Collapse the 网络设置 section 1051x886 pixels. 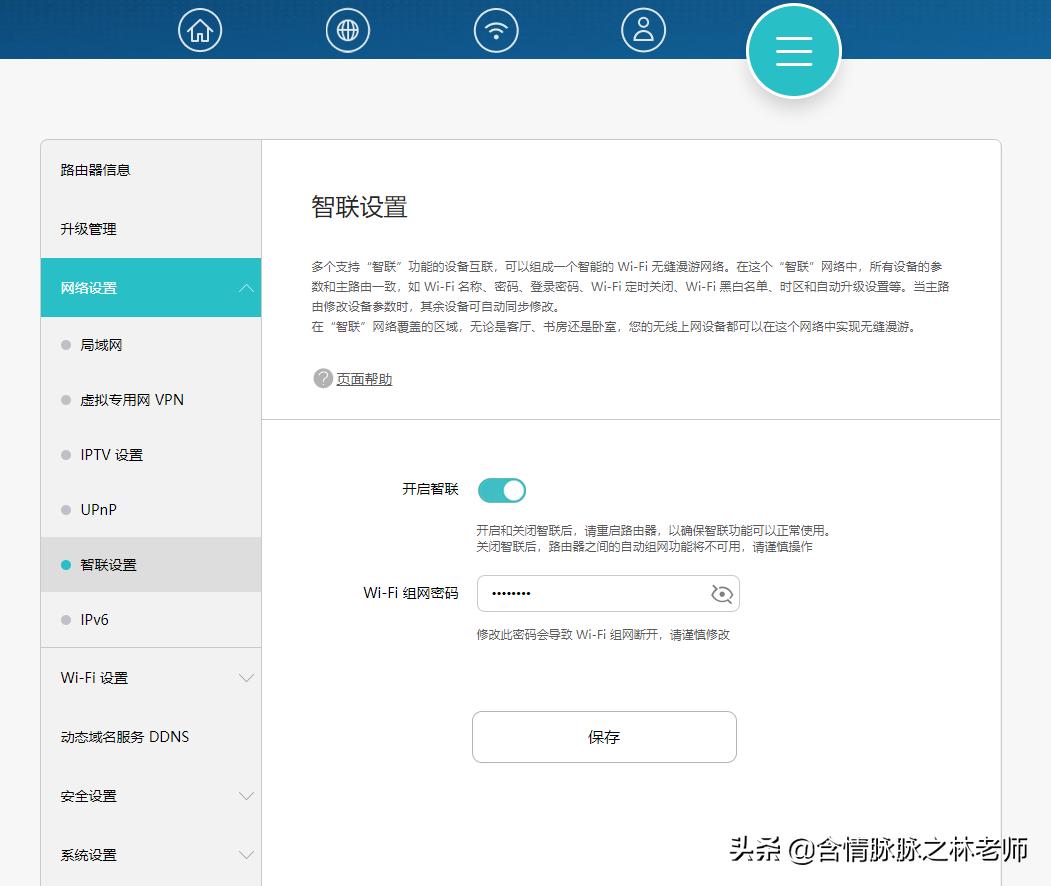click(150, 287)
